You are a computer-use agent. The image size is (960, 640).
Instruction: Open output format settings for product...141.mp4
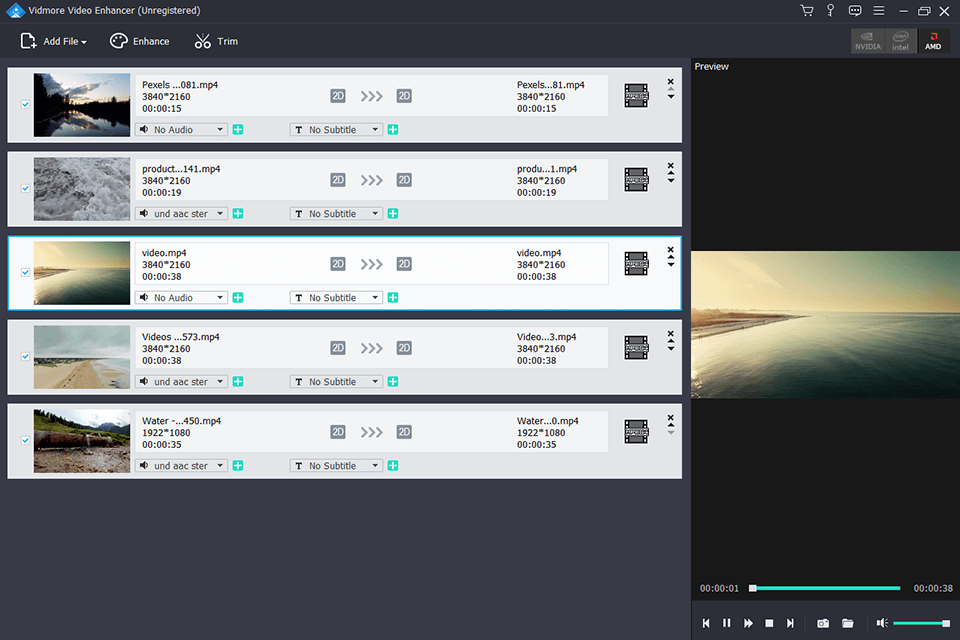click(x=636, y=179)
